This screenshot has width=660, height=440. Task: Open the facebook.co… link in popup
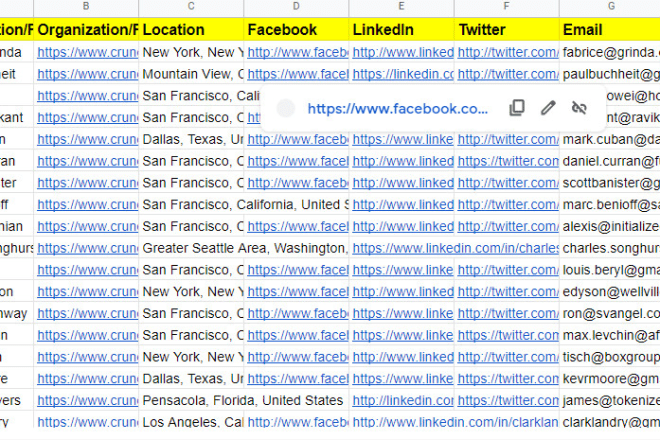pyautogui.click(x=397, y=109)
